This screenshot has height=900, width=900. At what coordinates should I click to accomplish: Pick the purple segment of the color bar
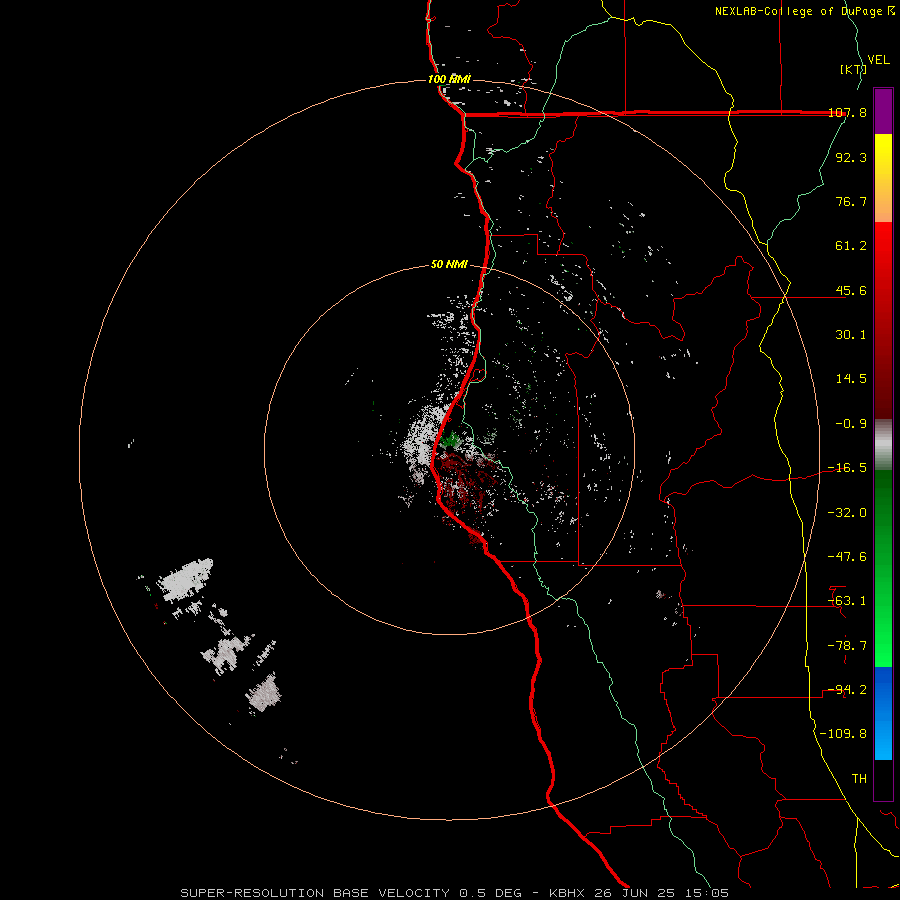pyautogui.click(x=883, y=111)
